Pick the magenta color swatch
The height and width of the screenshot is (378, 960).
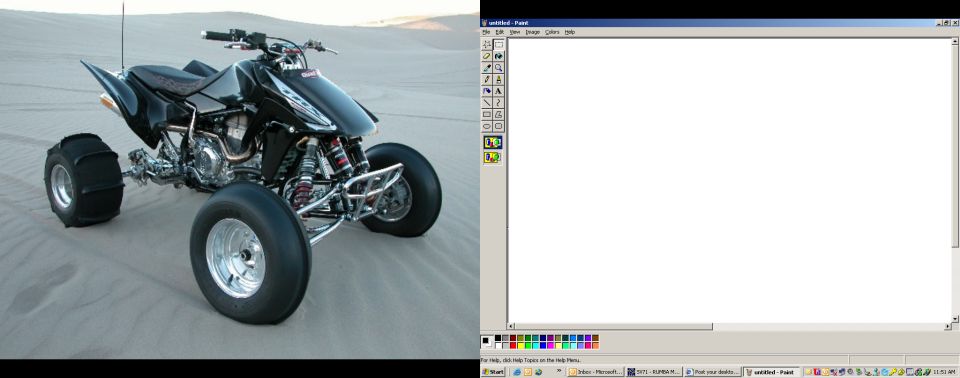point(550,346)
